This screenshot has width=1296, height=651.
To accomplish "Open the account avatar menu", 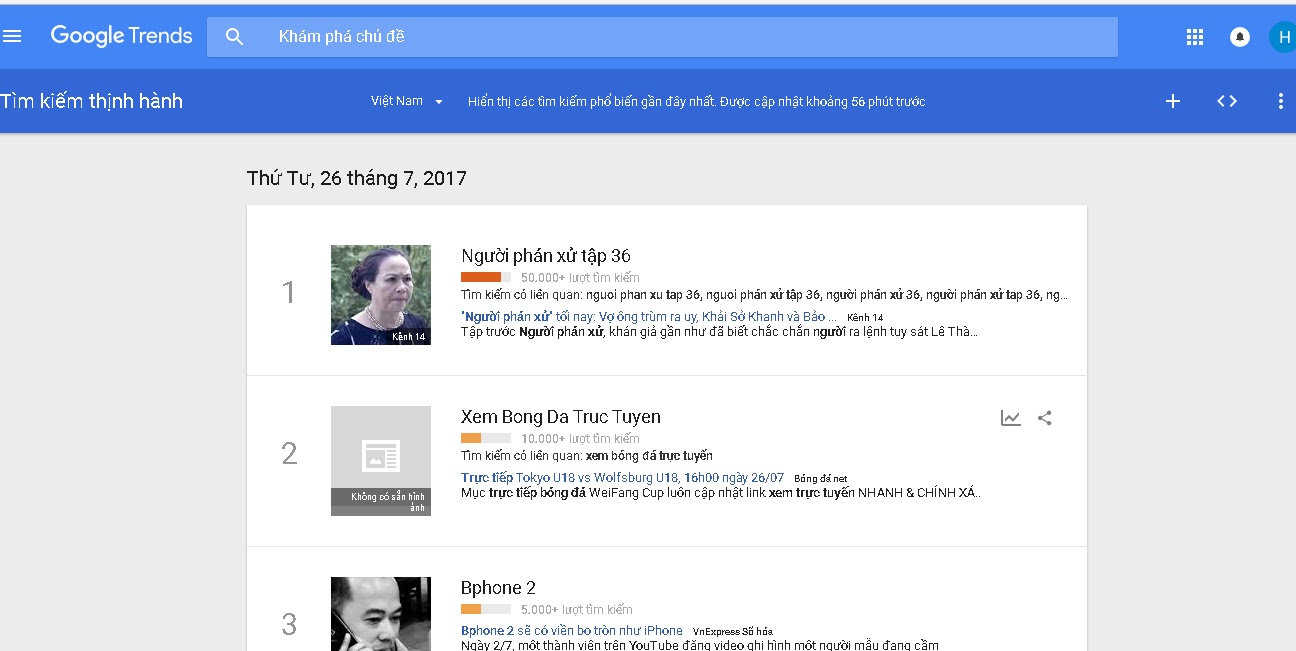I will pos(1282,37).
